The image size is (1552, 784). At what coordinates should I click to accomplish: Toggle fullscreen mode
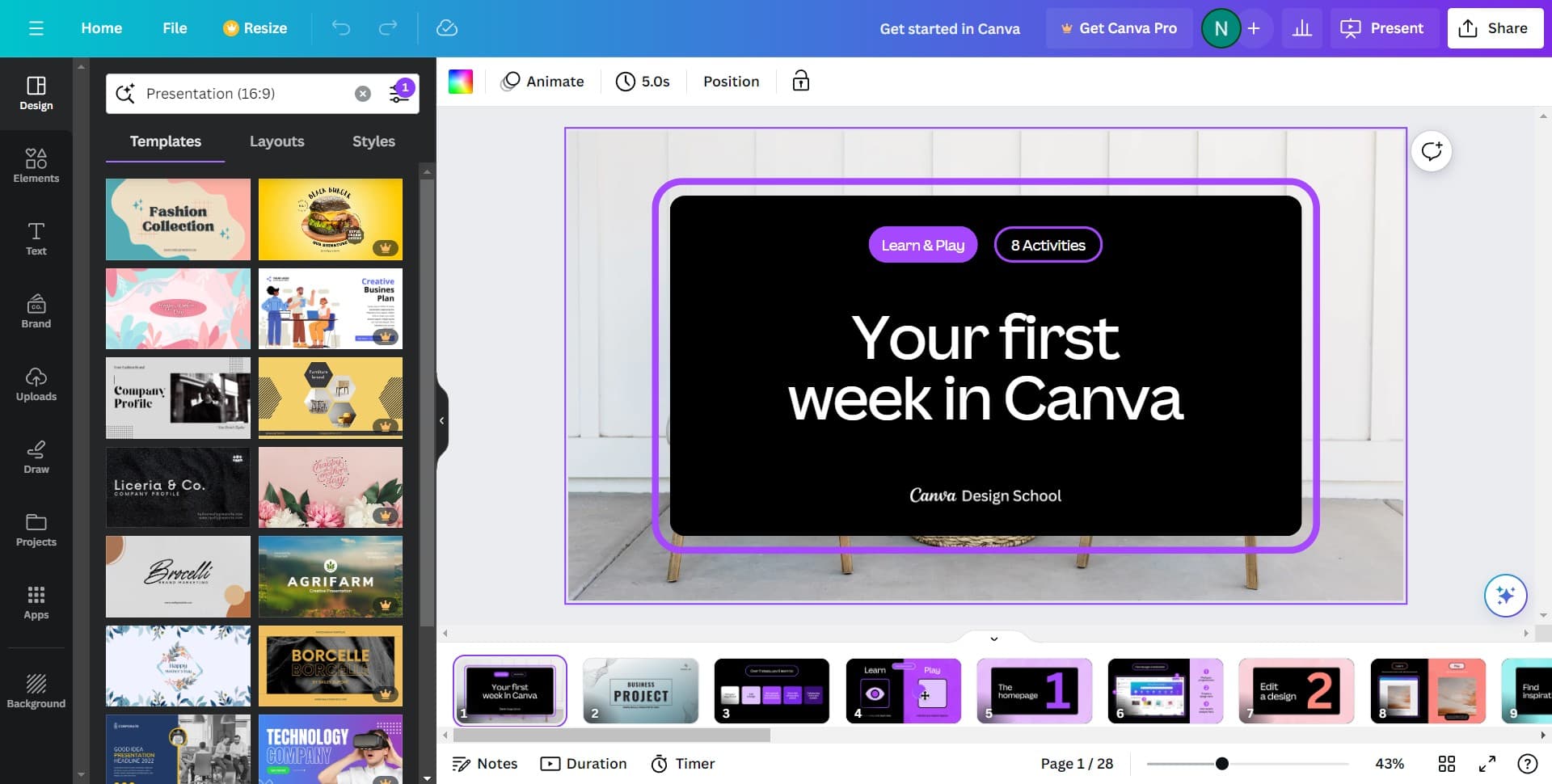pyautogui.click(x=1487, y=764)
